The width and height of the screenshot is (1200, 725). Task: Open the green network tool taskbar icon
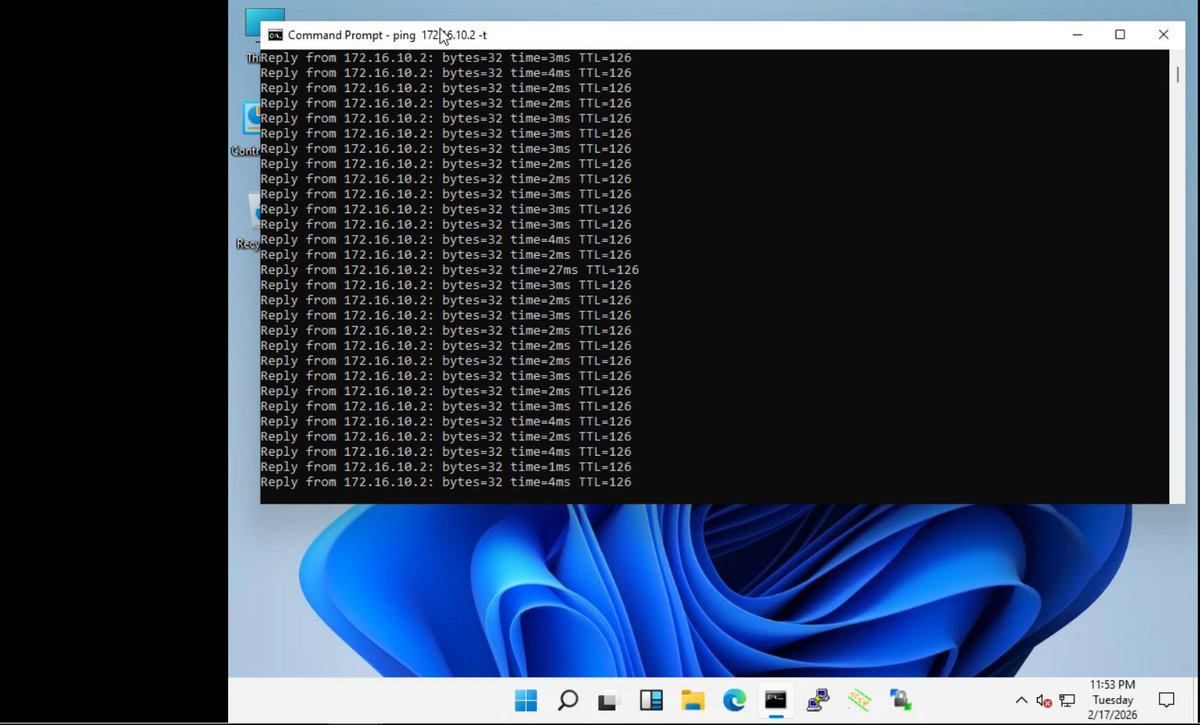(859, 700)
